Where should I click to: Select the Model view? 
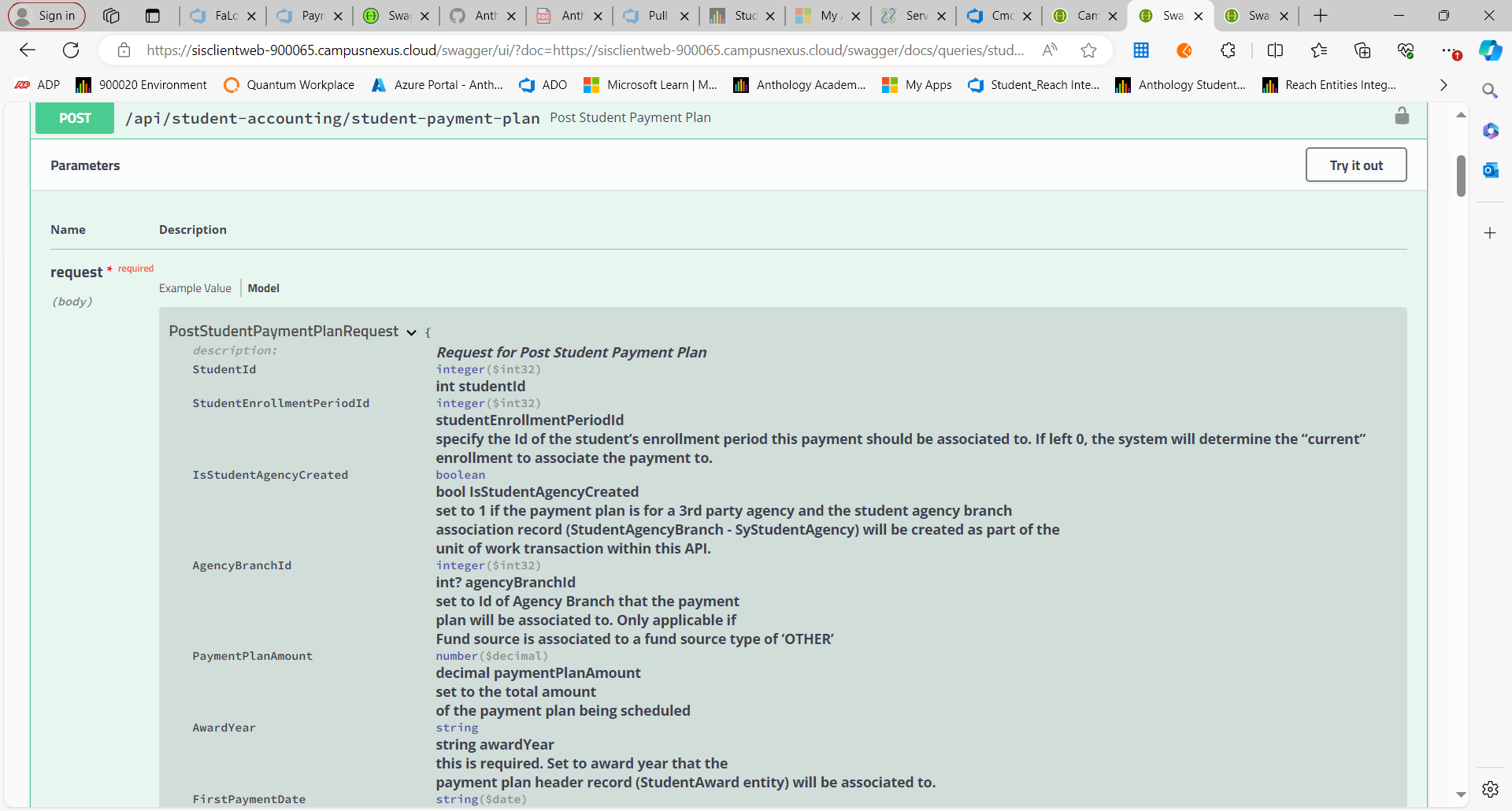264,288
